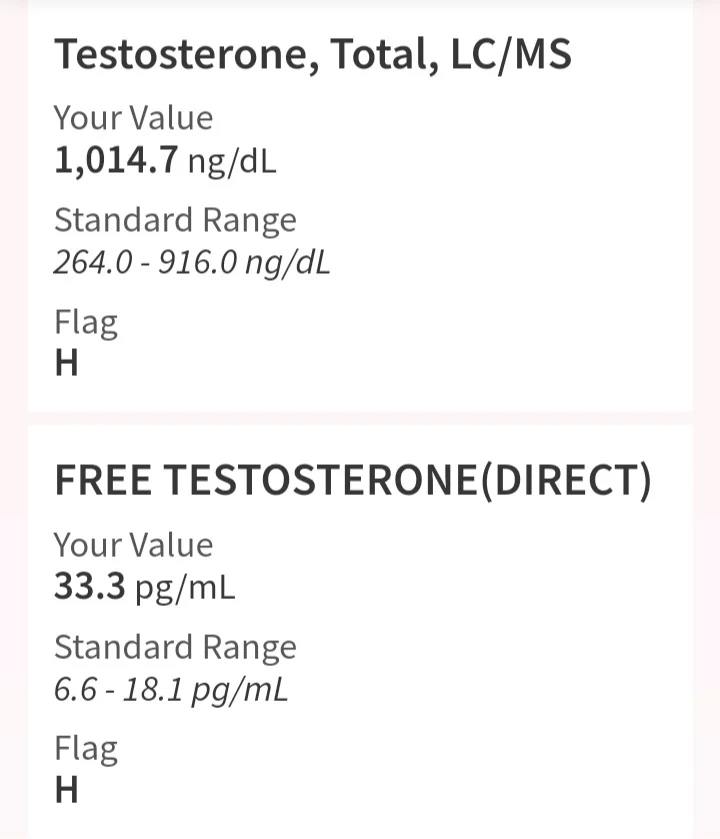Select the 6.6 - 18.1 pg/mL range
This screenshot has height=839, width=720.
click(x=171, y=690)
